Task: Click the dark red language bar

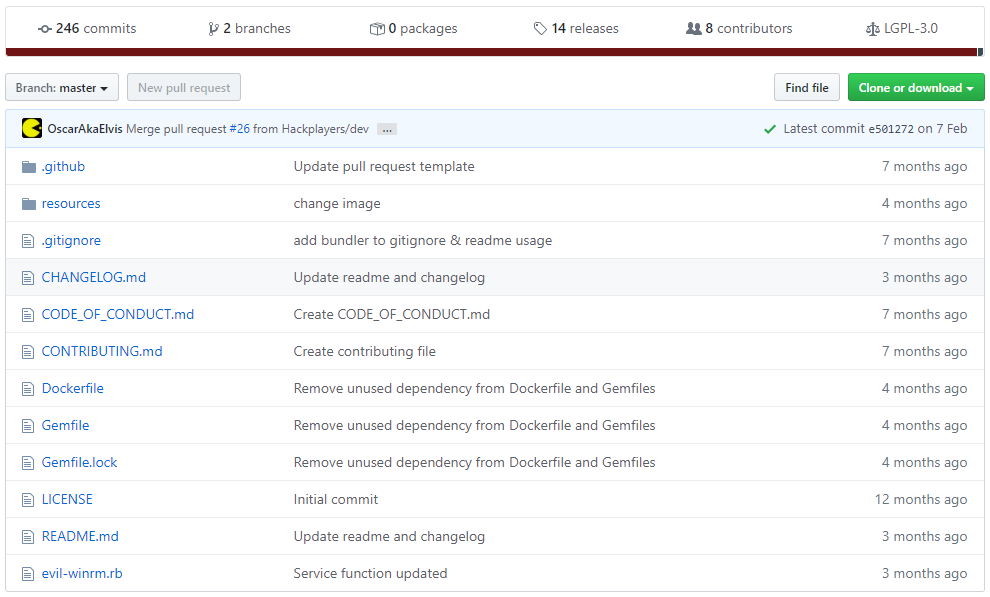Action: tap(491, 52)
